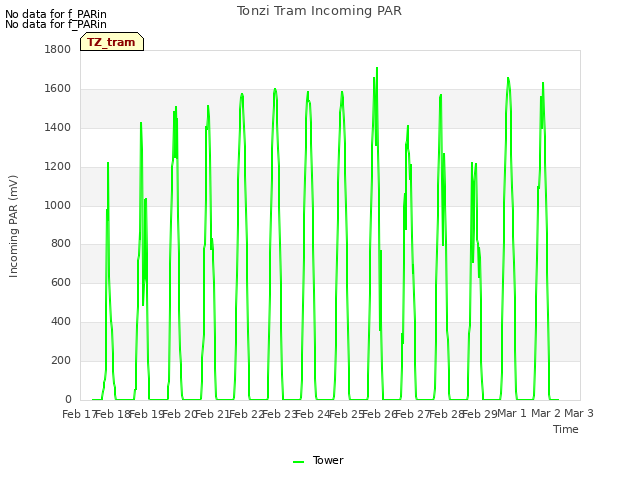
Task: Click the Feb 23 x-axis date label
Action: pyautogui.click(x=279, y=414)
